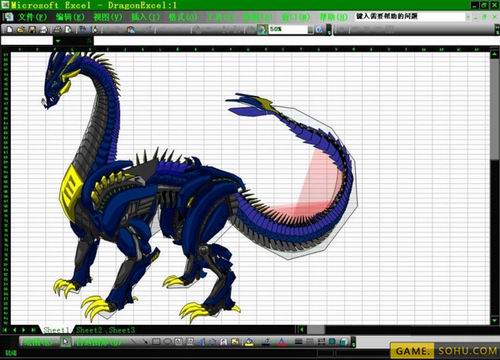Open the zoom percentage dropdown
The image size is (500, 360).
(310, 30)
